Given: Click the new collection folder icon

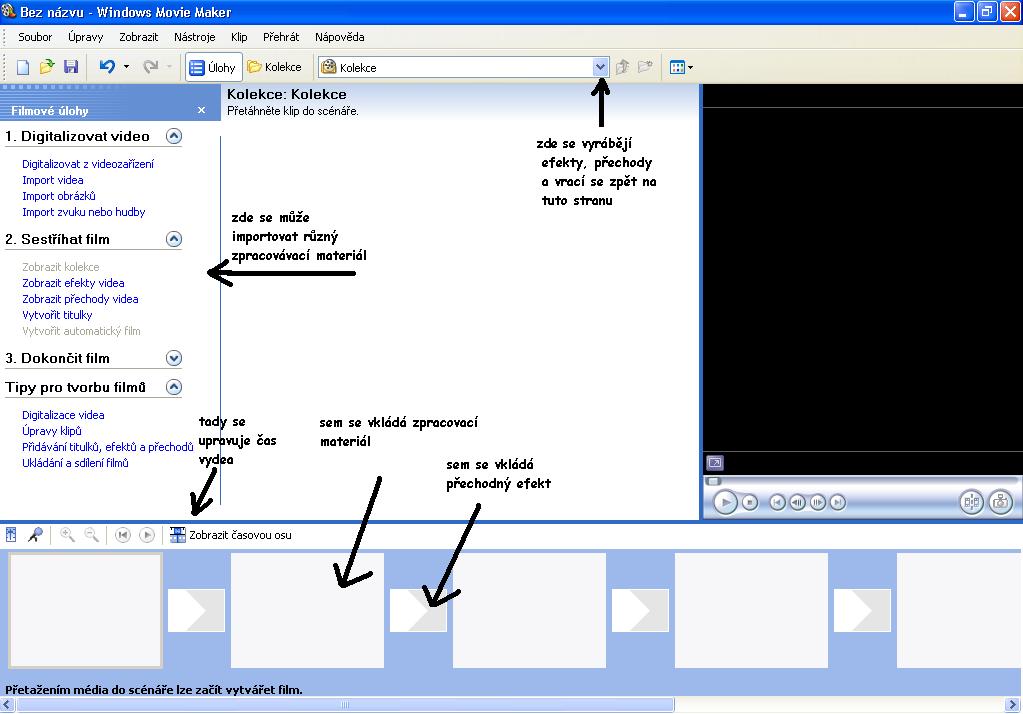Looking at the screenshot, I should point(645,67).
